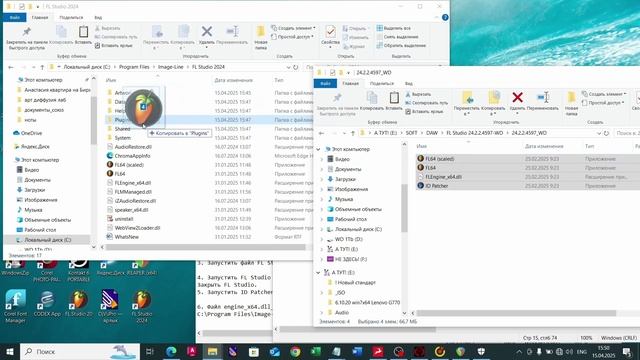Go up one level in 24.2.2.4597_WO window

[x=353, y=133]
